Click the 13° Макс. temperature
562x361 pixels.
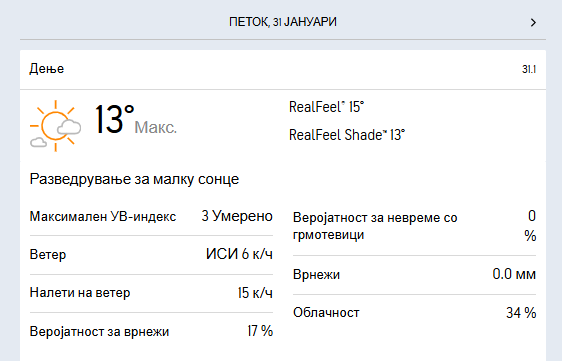pyautogui.click(x=136, y=120)
